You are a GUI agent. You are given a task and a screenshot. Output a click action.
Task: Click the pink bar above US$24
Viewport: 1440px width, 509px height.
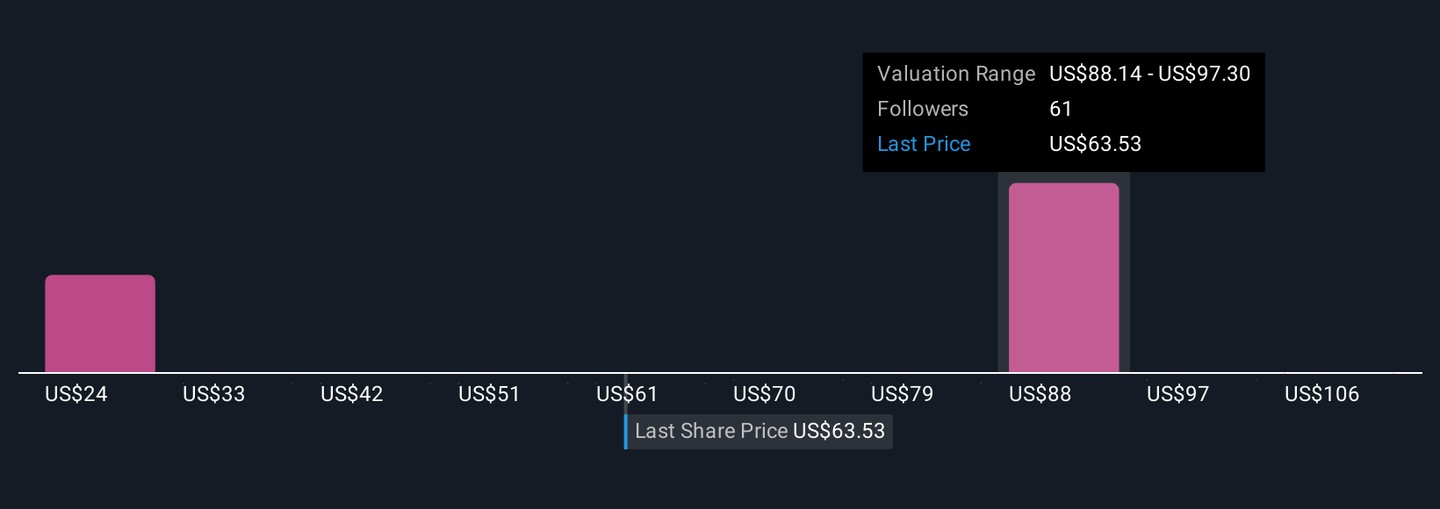click(100, 323)
